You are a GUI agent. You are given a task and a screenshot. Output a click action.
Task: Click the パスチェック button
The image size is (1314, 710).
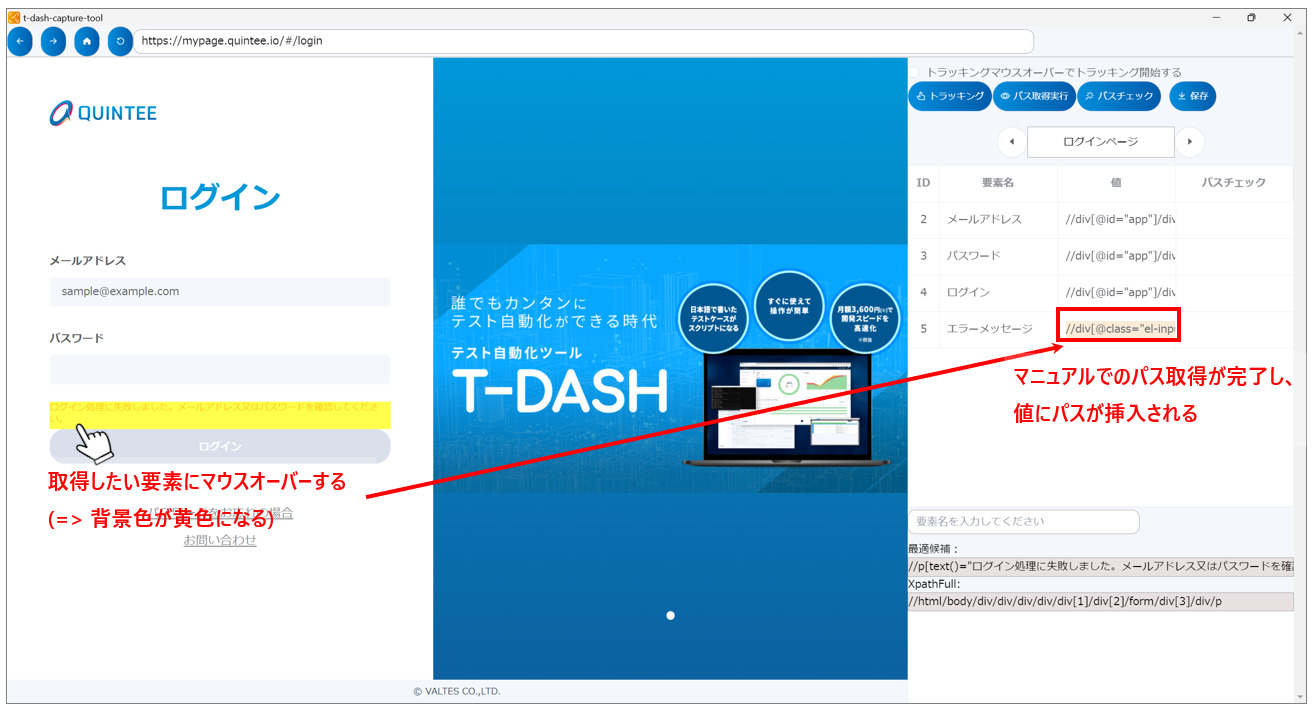(1121, 96)
